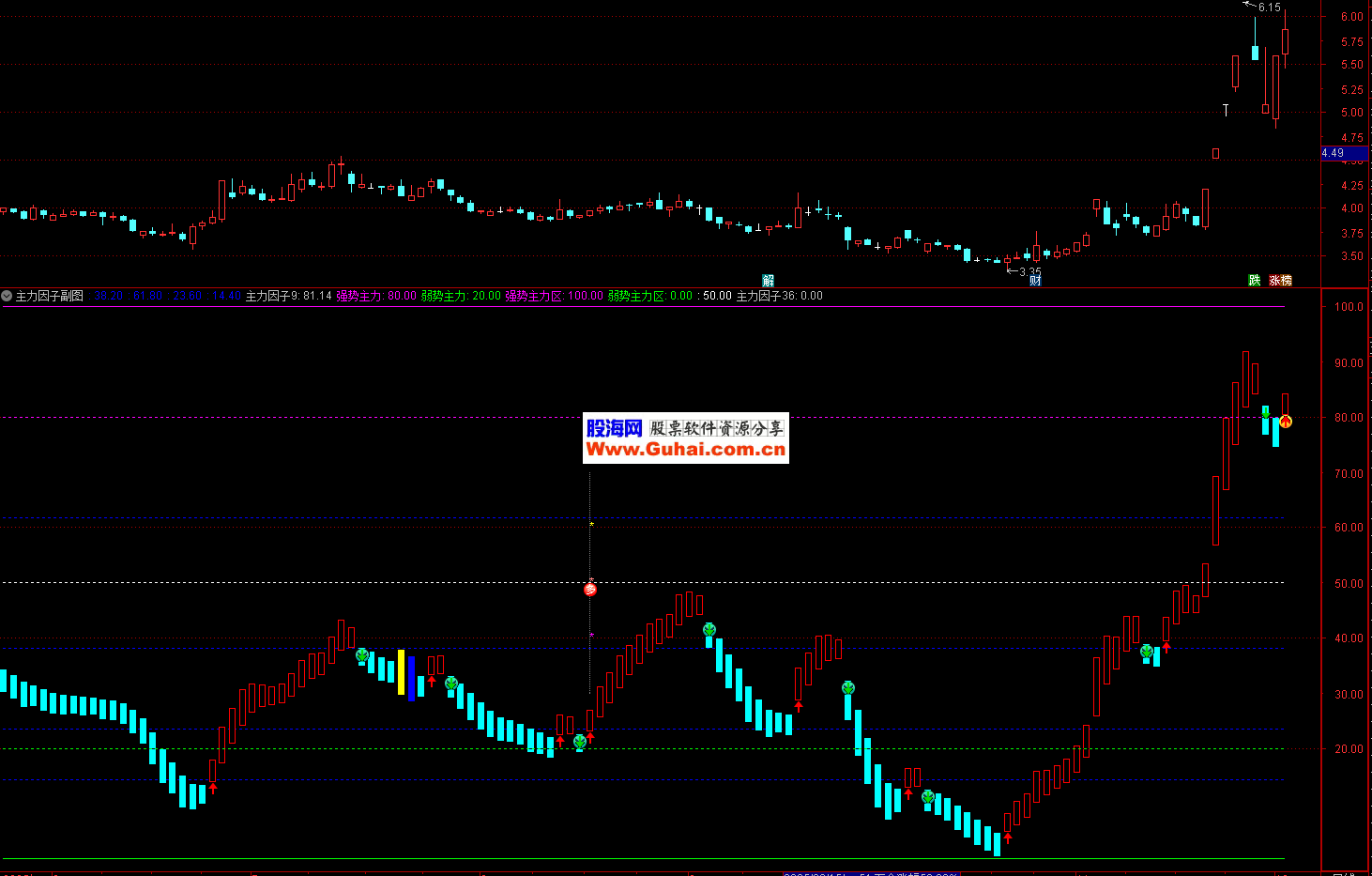Screen dimensions: 1372x876
Task: Click the orange signal icon near the 80 level
Action: point(1286,422)
